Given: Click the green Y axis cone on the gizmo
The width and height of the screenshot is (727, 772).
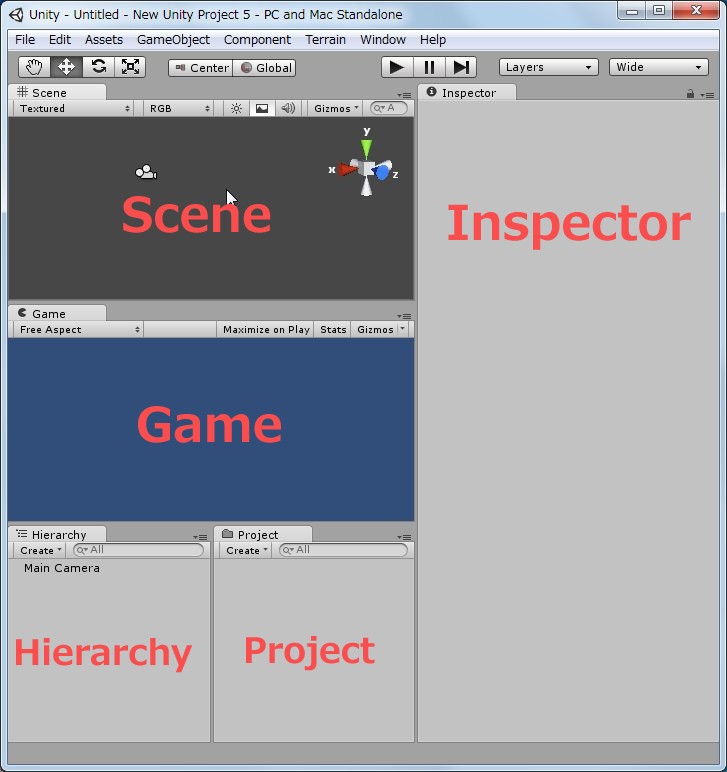Looking at the screenshot, I should pos(367,148).
